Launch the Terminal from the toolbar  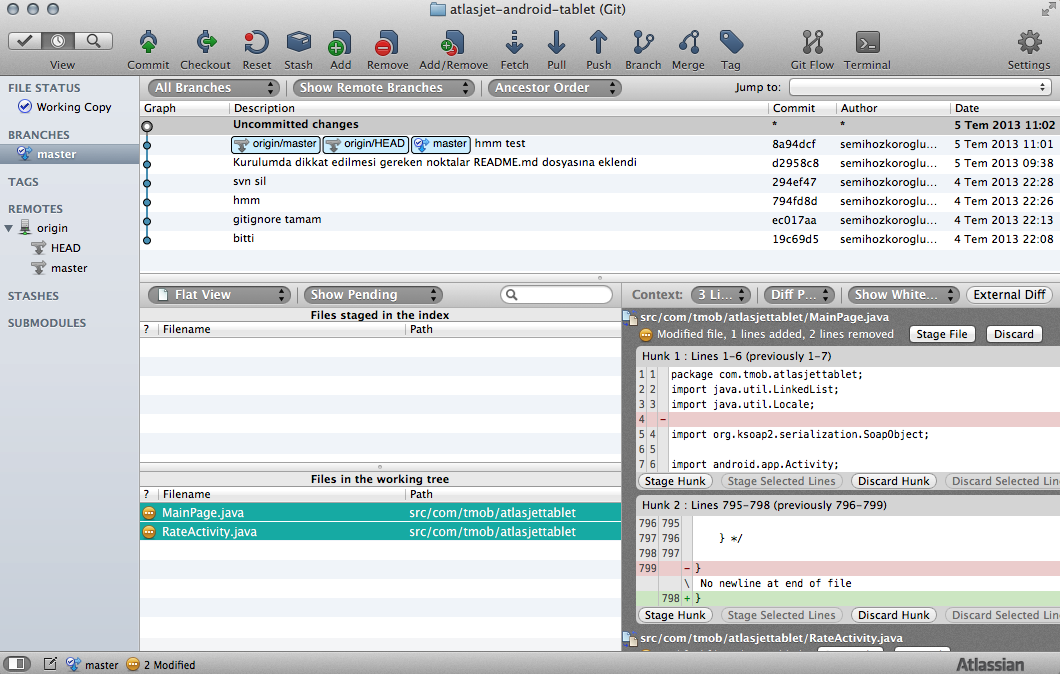click(x=867, y=43)
